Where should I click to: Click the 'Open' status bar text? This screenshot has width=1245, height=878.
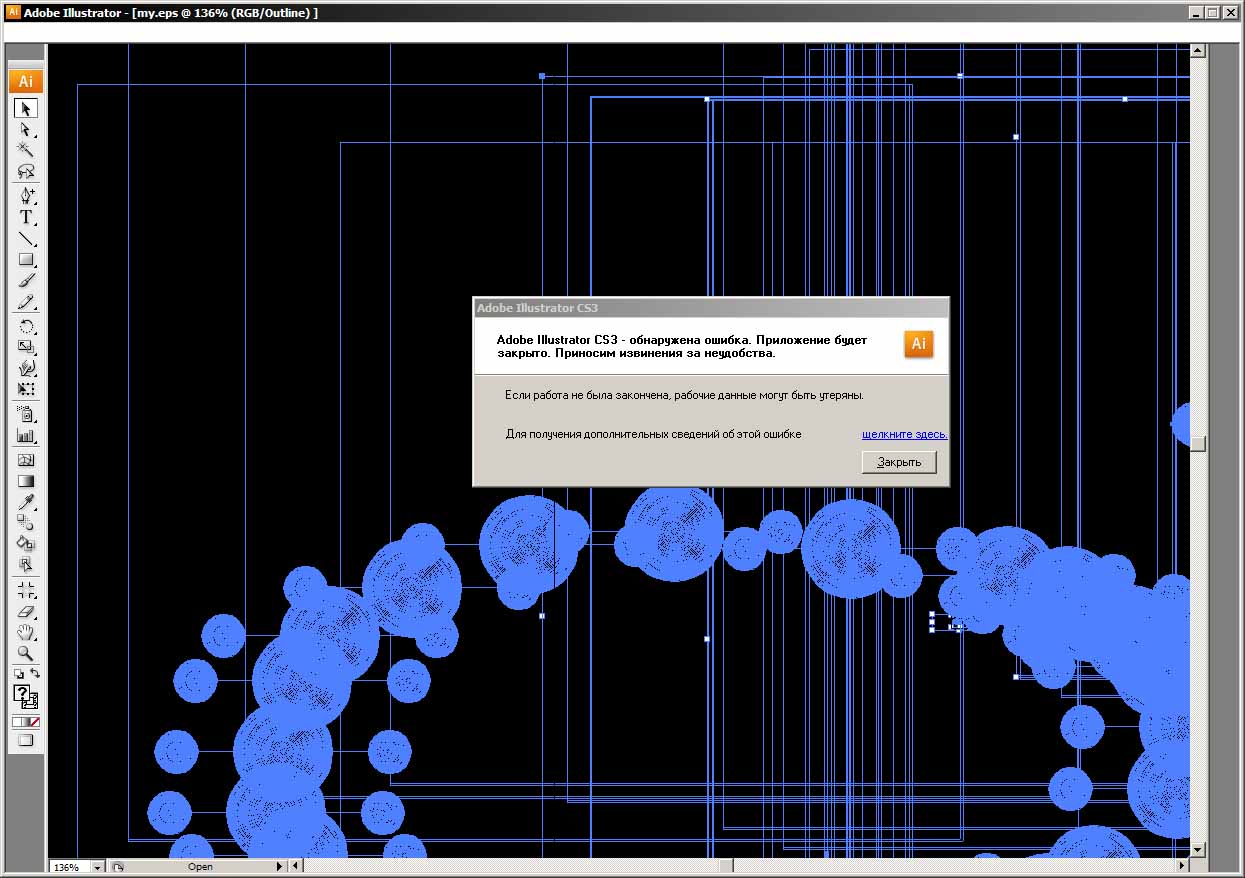[200, 867]
